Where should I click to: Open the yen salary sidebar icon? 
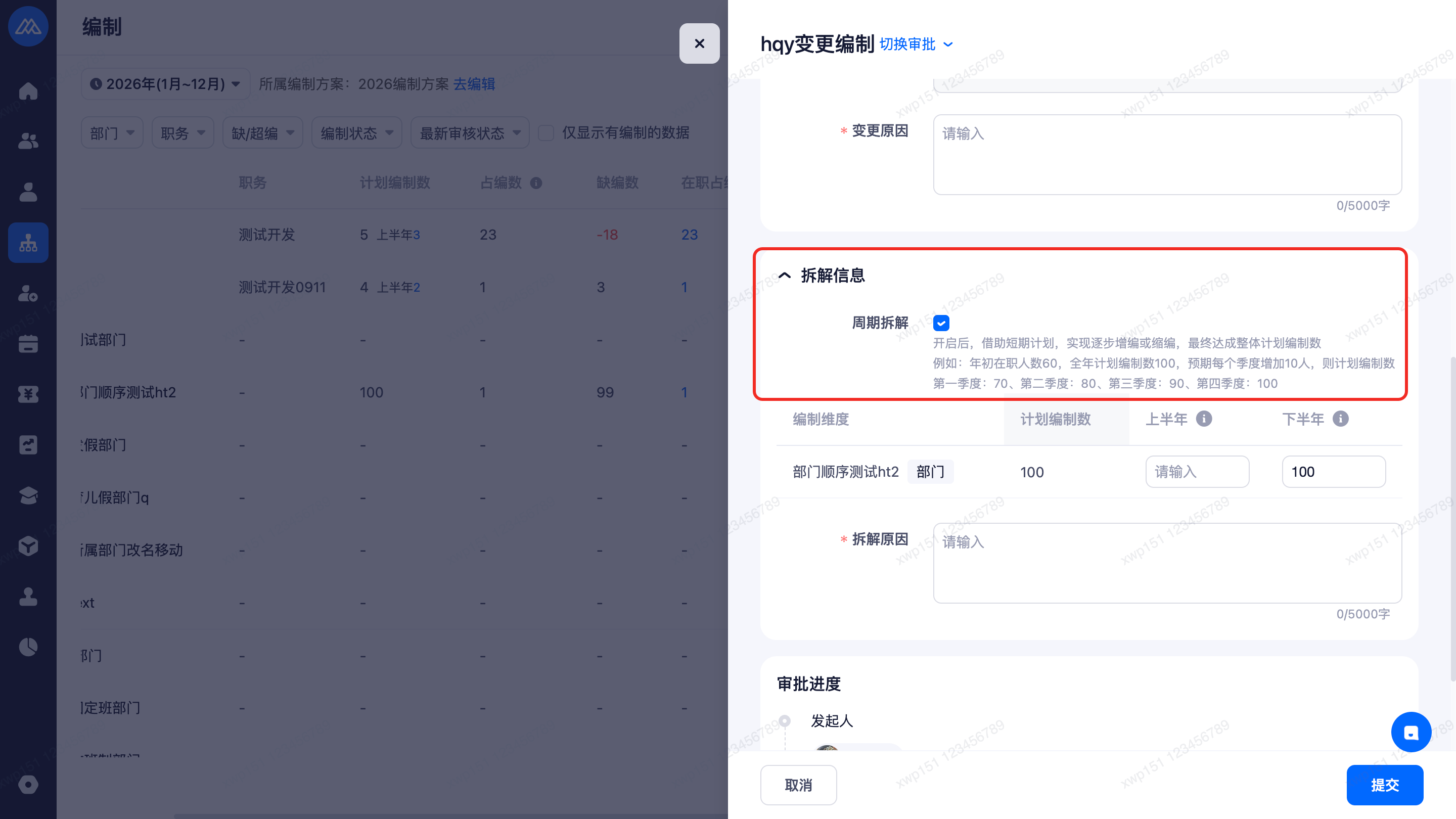pos(28,394)
